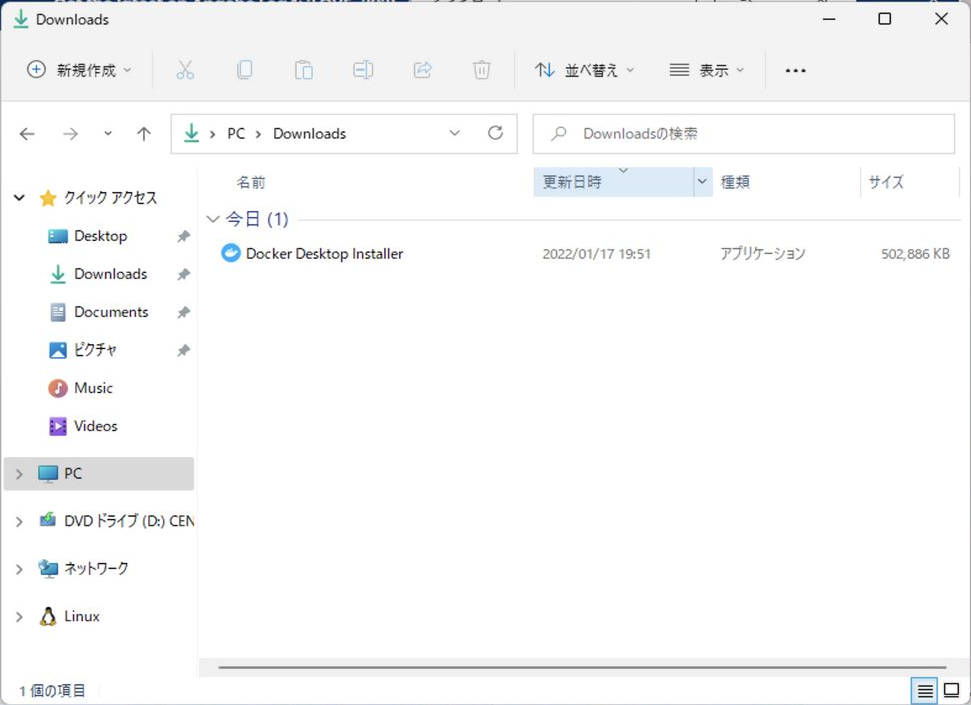This screenshot has width=971, height=705.
Task: Collapse the クイック アクセス tree node
Action: (19, 198)
